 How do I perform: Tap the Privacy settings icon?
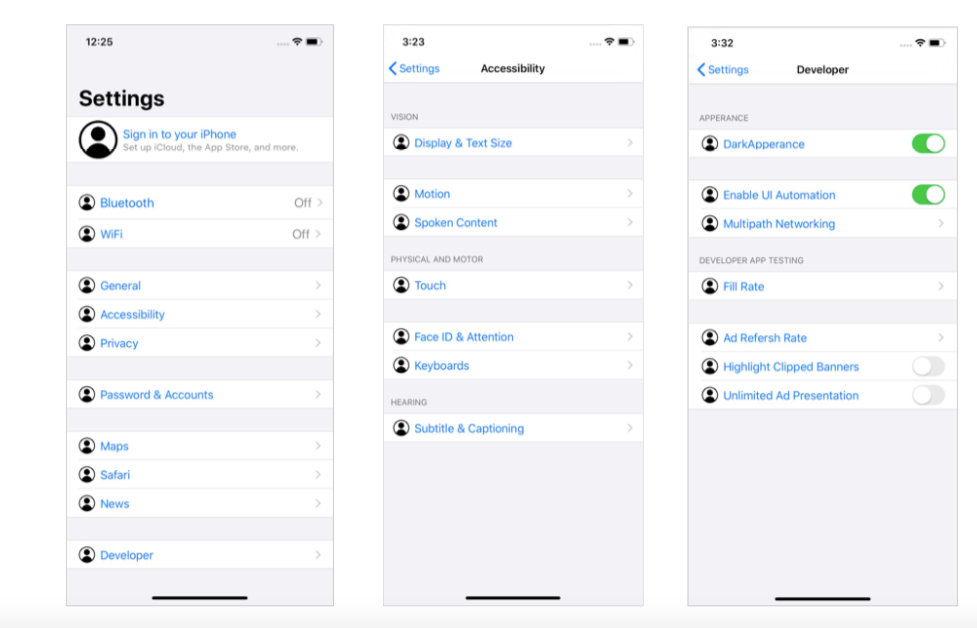pos(88,343)
